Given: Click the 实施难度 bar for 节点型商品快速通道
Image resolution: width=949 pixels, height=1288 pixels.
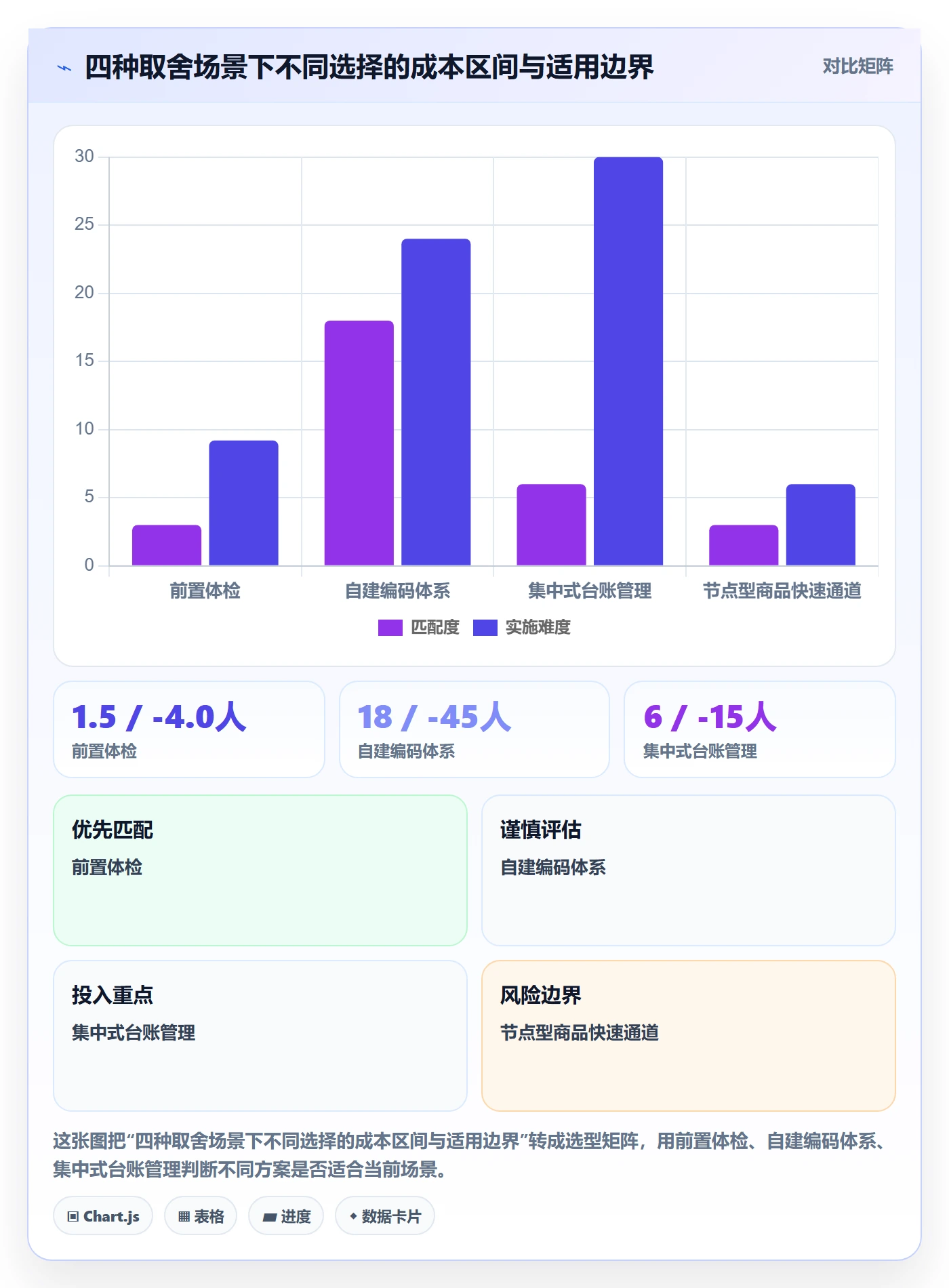Looking at the screenshot, I should pyautogui.click(x=821, y=525).
